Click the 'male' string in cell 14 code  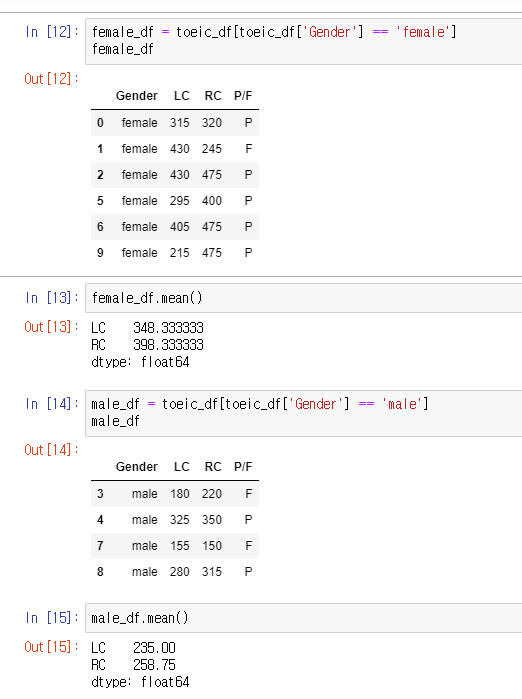coord(402,404)
